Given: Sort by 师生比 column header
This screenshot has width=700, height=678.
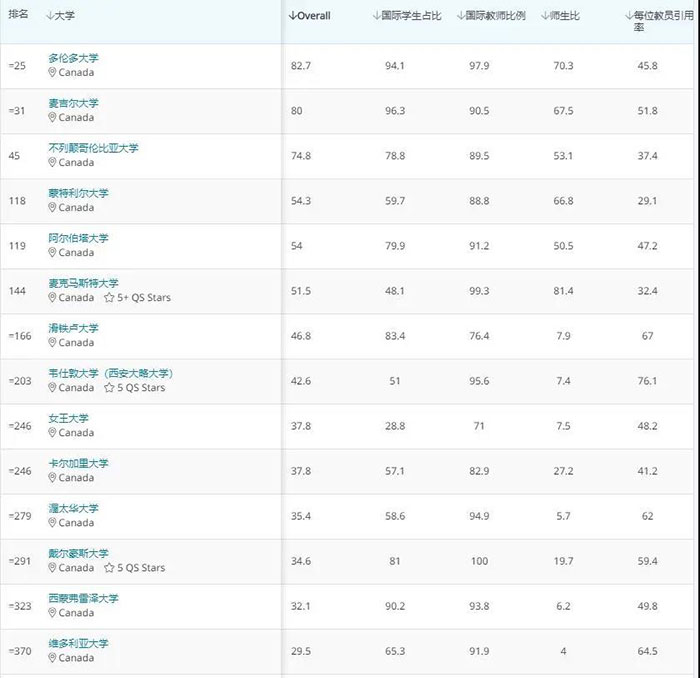Looking at the screenshot, I should click(x=560, y=16).
